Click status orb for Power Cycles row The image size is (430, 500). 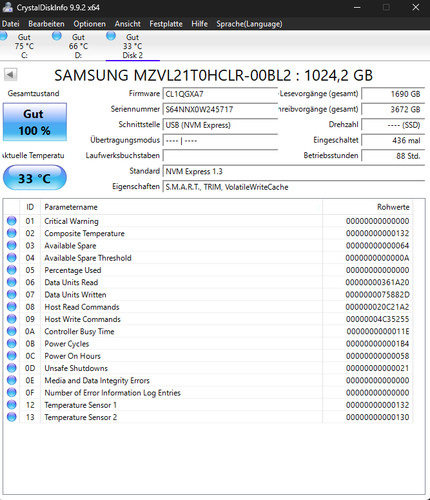click(12, 343)
